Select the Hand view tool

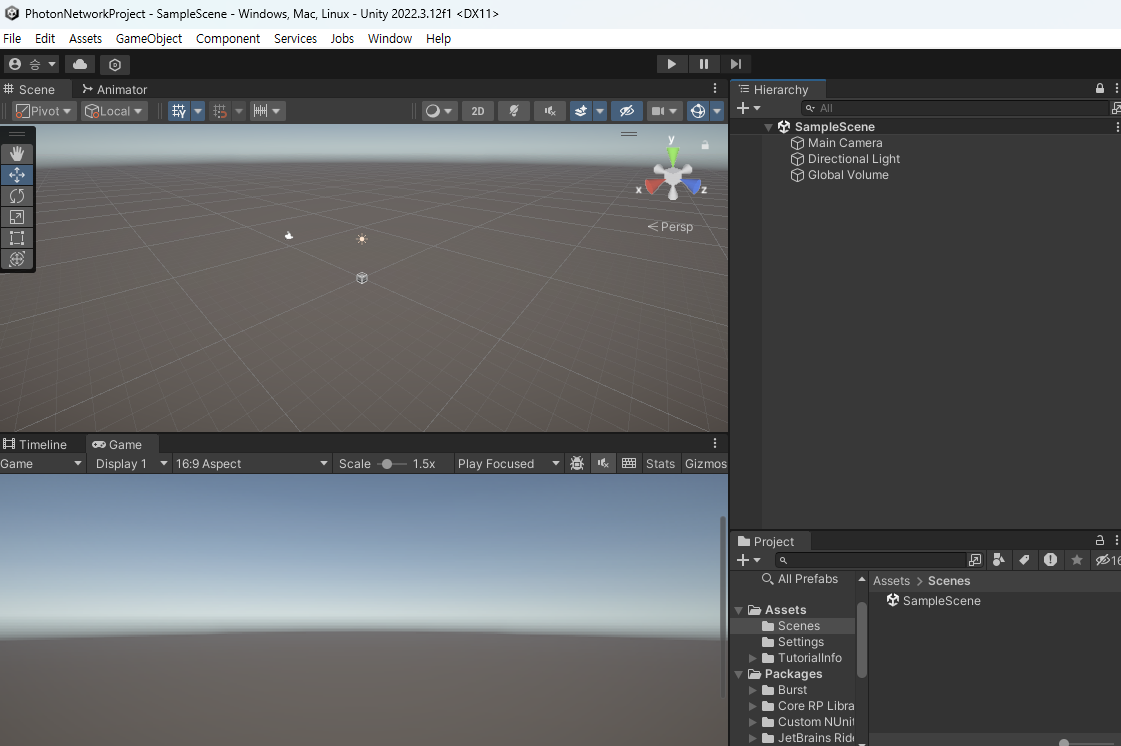[x=17, y=154]
